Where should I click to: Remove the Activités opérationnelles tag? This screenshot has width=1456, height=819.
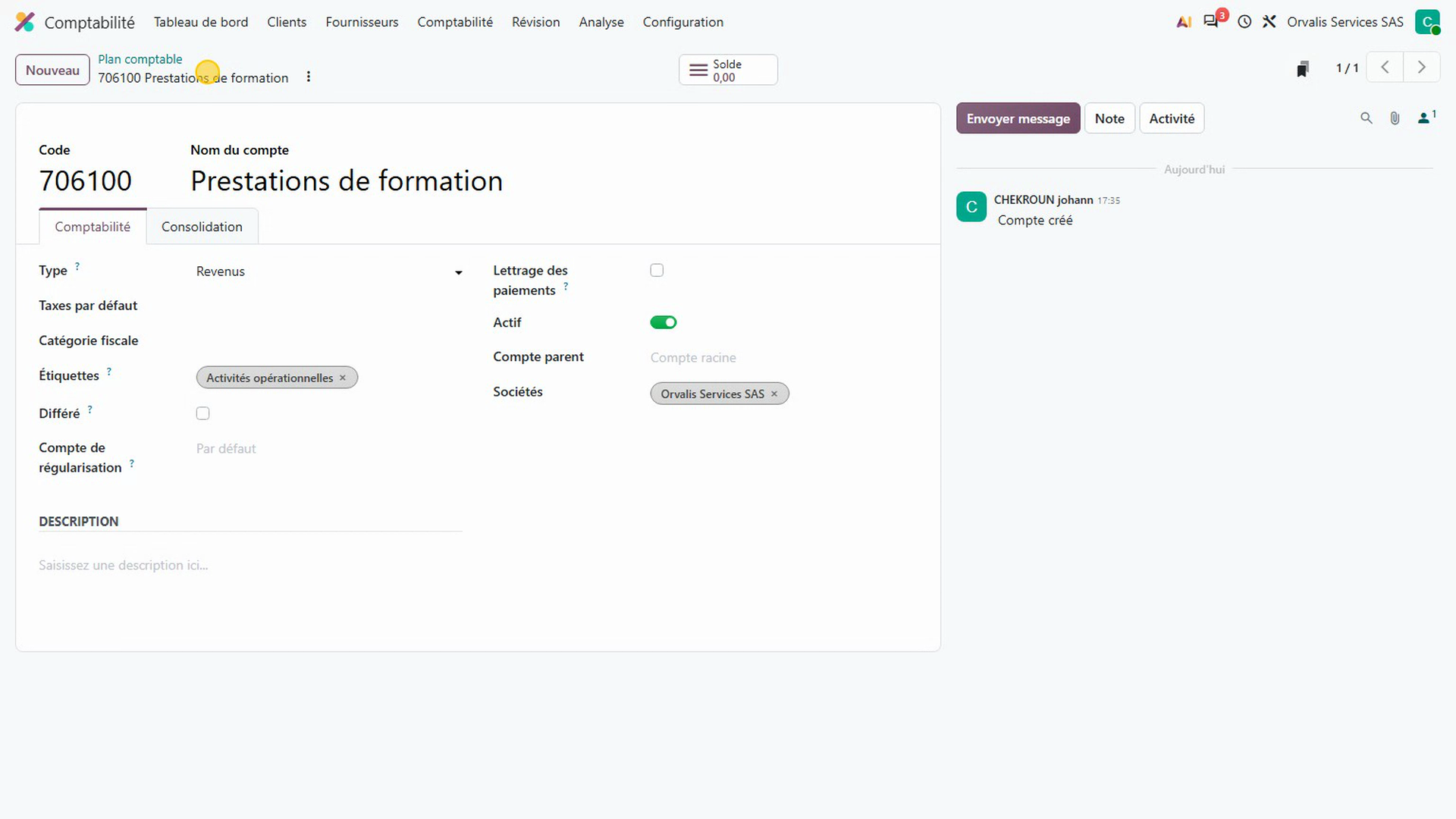tap(343, 378)
